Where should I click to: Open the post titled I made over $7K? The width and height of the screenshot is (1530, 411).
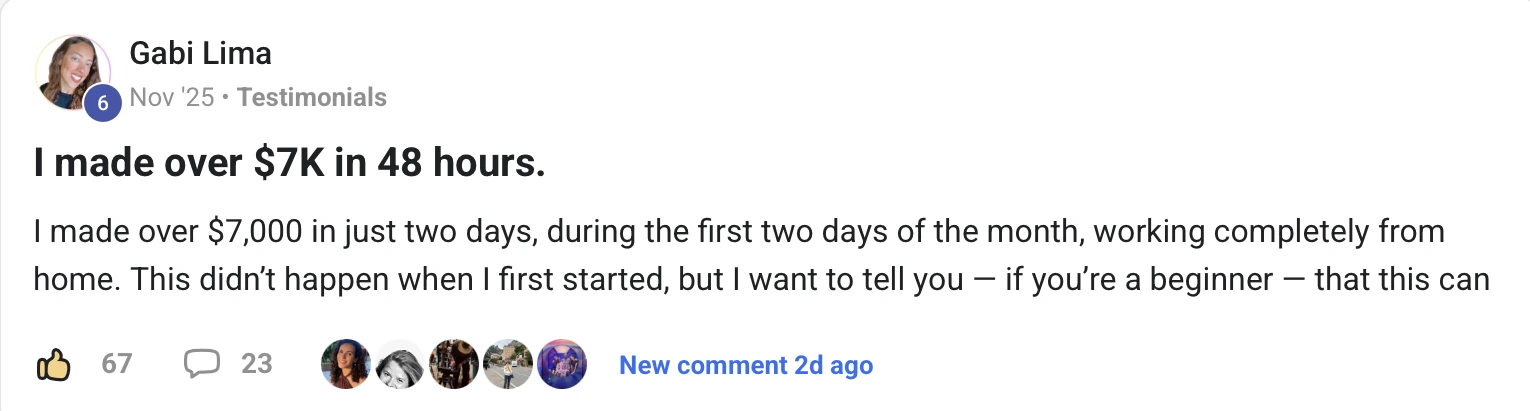[290, 164]
